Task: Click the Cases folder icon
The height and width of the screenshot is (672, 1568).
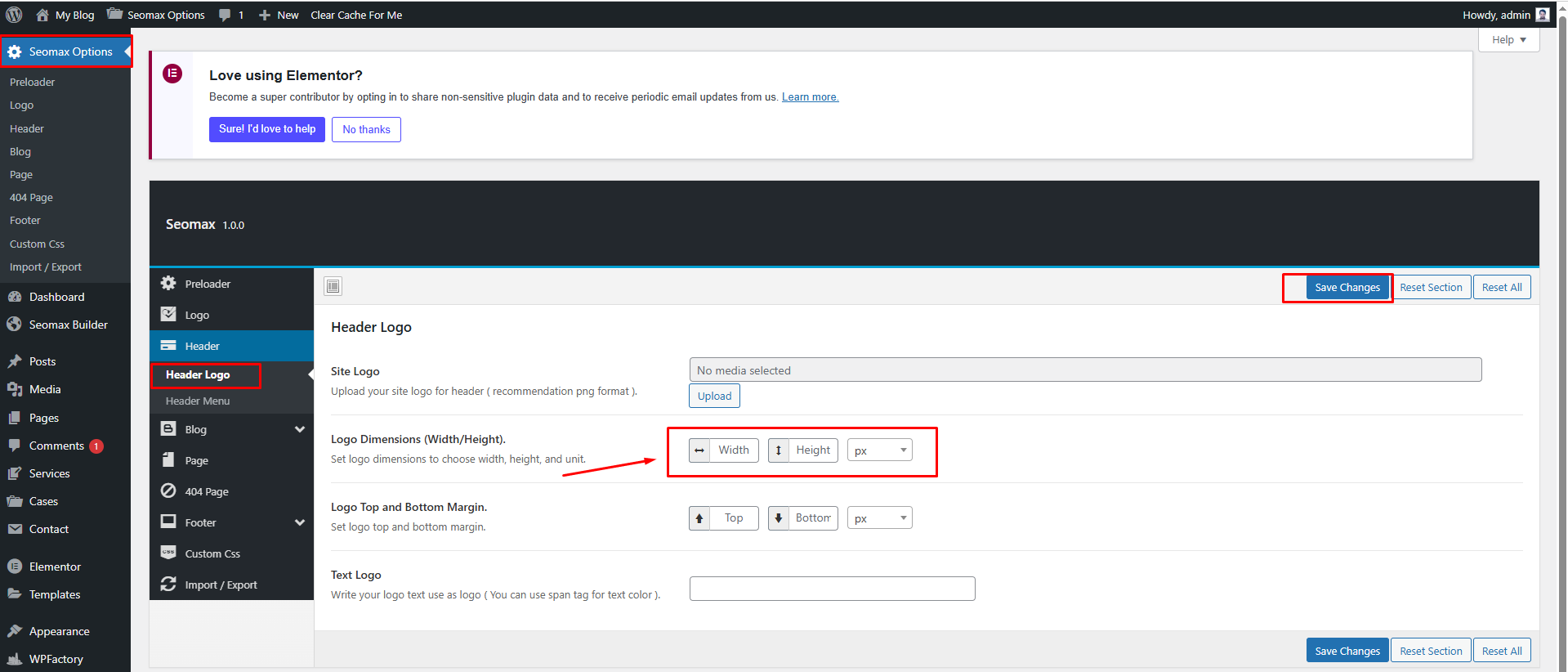Action: click(x=15, y=501)
